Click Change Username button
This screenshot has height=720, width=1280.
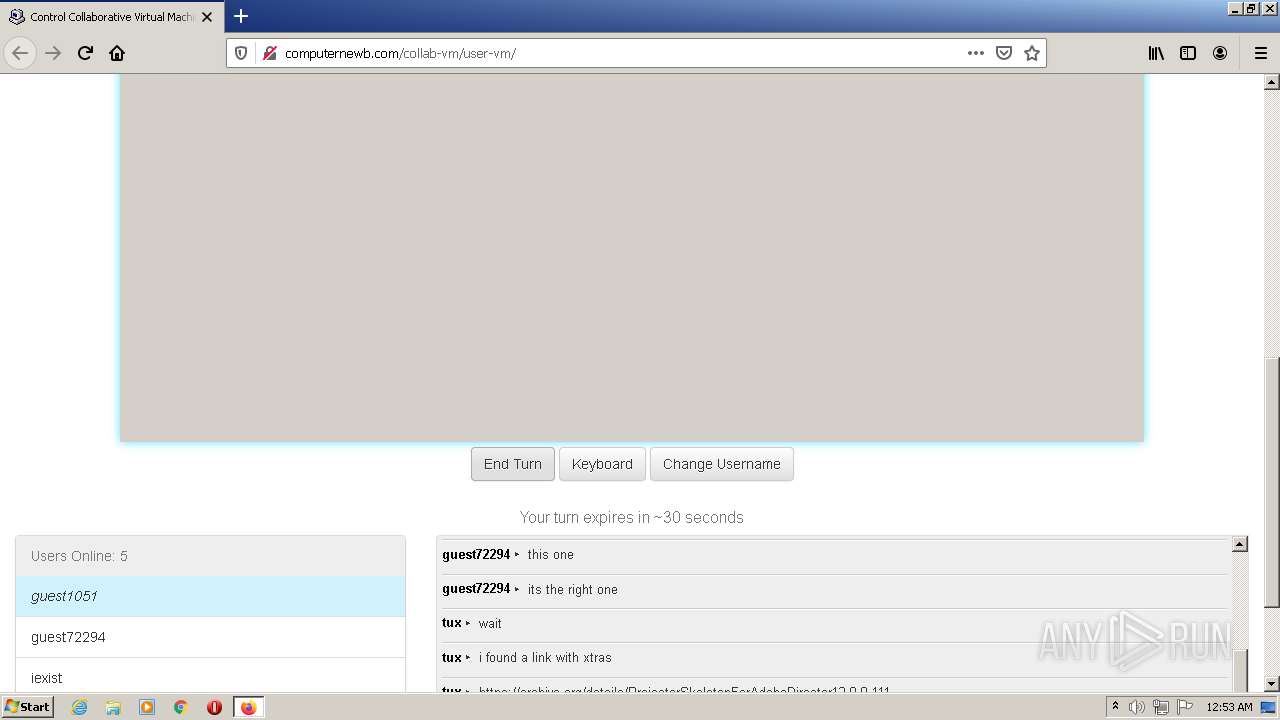tap(721, 464)
